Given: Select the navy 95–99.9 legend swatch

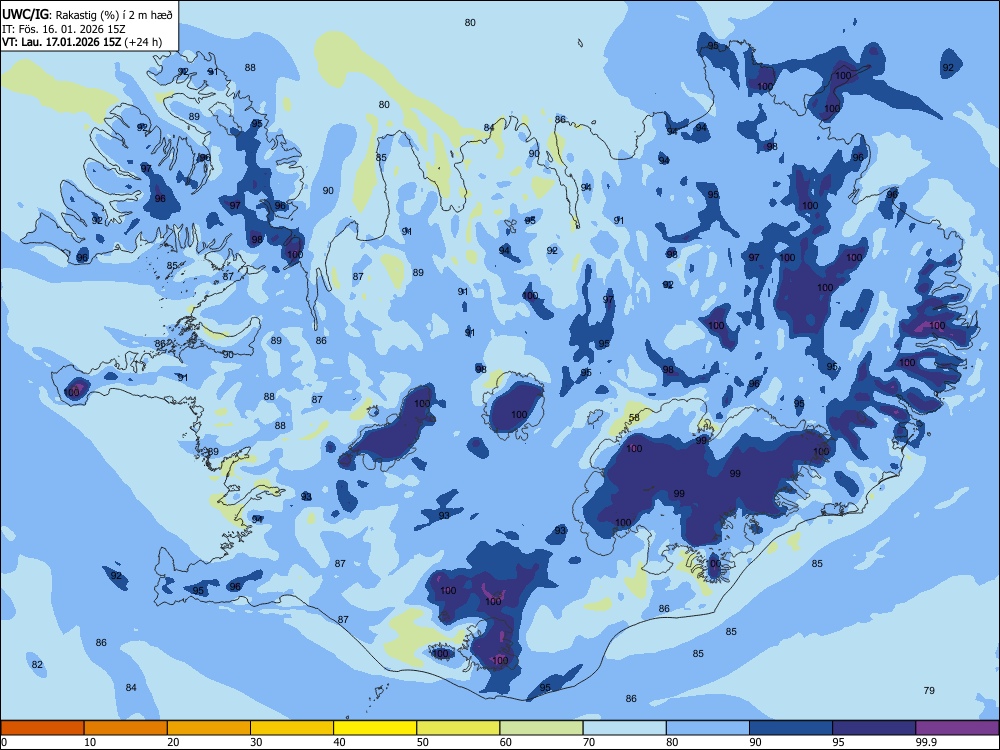Looking at the screenshot, I should point(874,728).
